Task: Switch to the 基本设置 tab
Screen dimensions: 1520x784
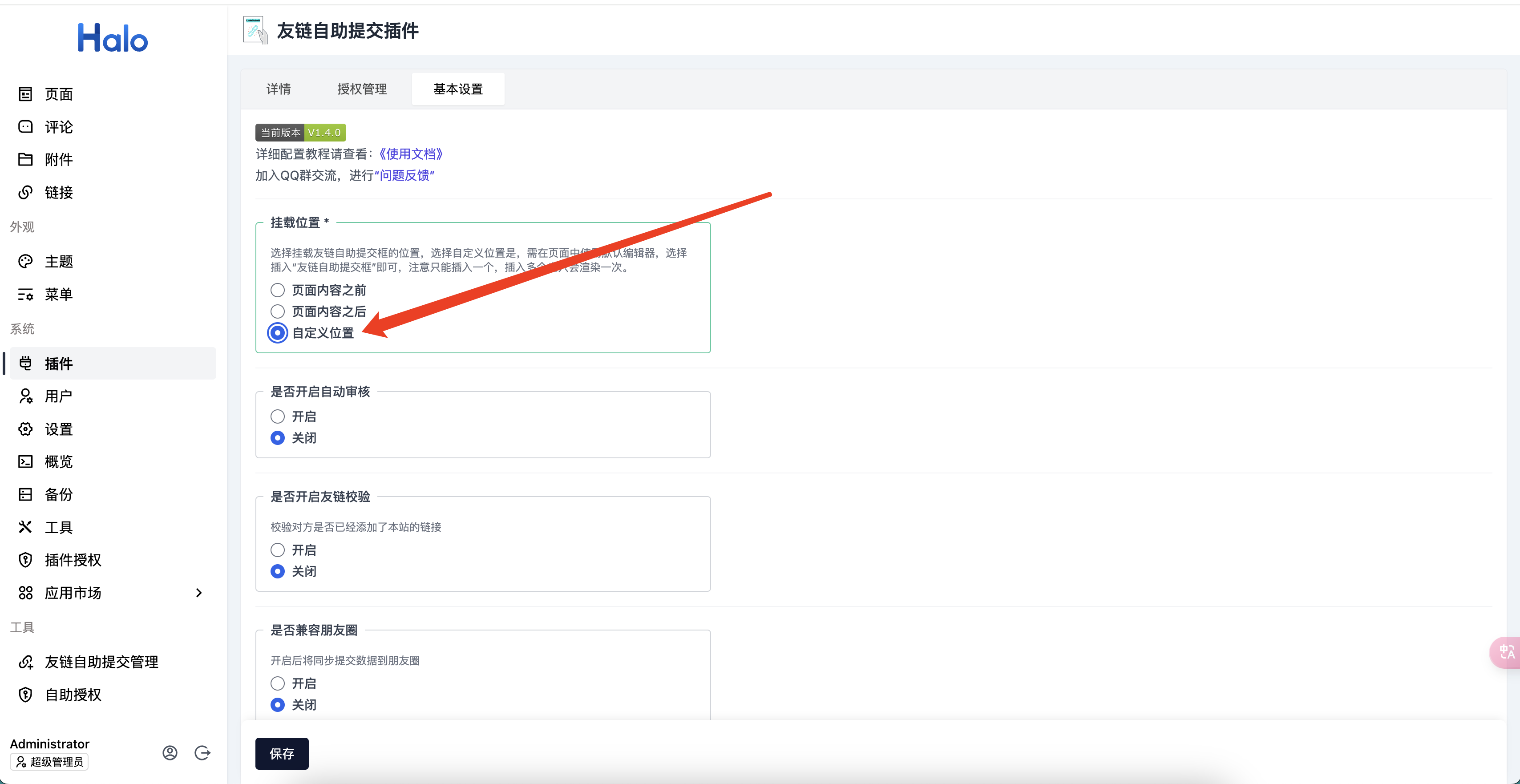Action: tap(458, 89)
